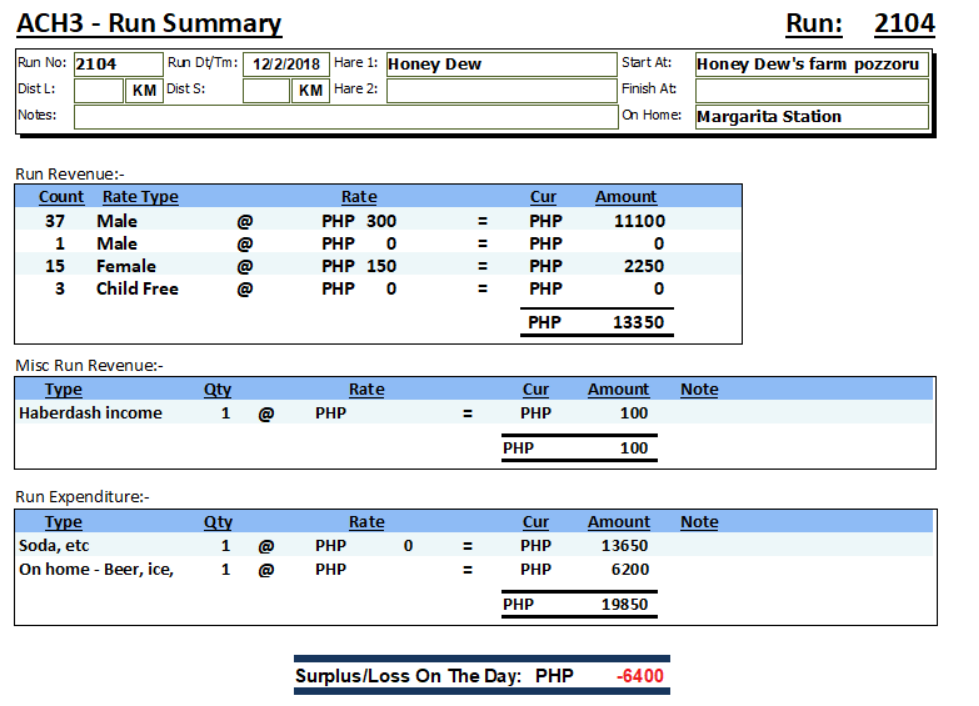Click the Hare 1 field with Honey Dew
Viewport: 979px width, 706px height.
tap(501, 64)
